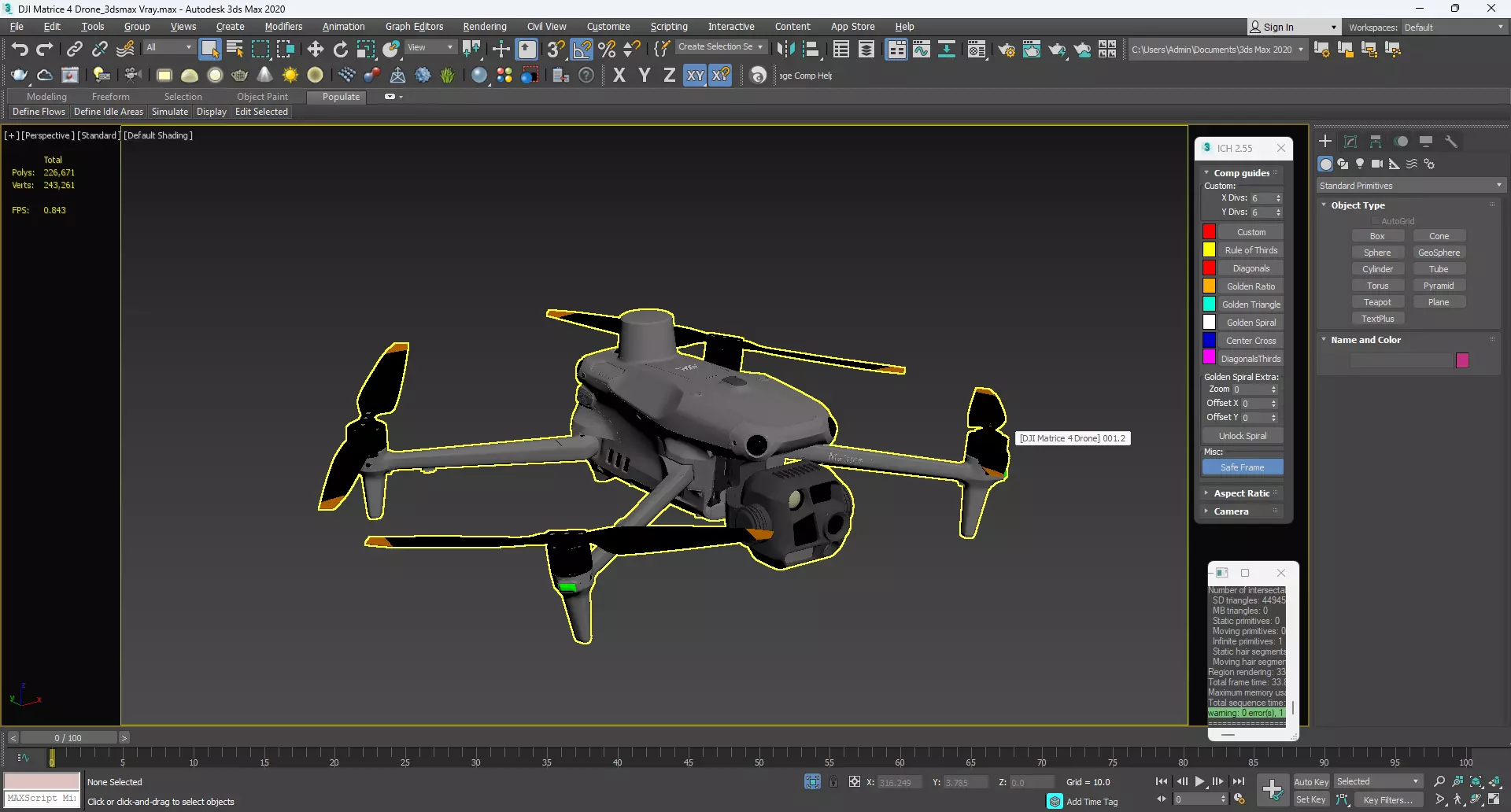1511x812 pixels.
Task: Switch to the Modify command panel
Action: (x=1350, y=142)
